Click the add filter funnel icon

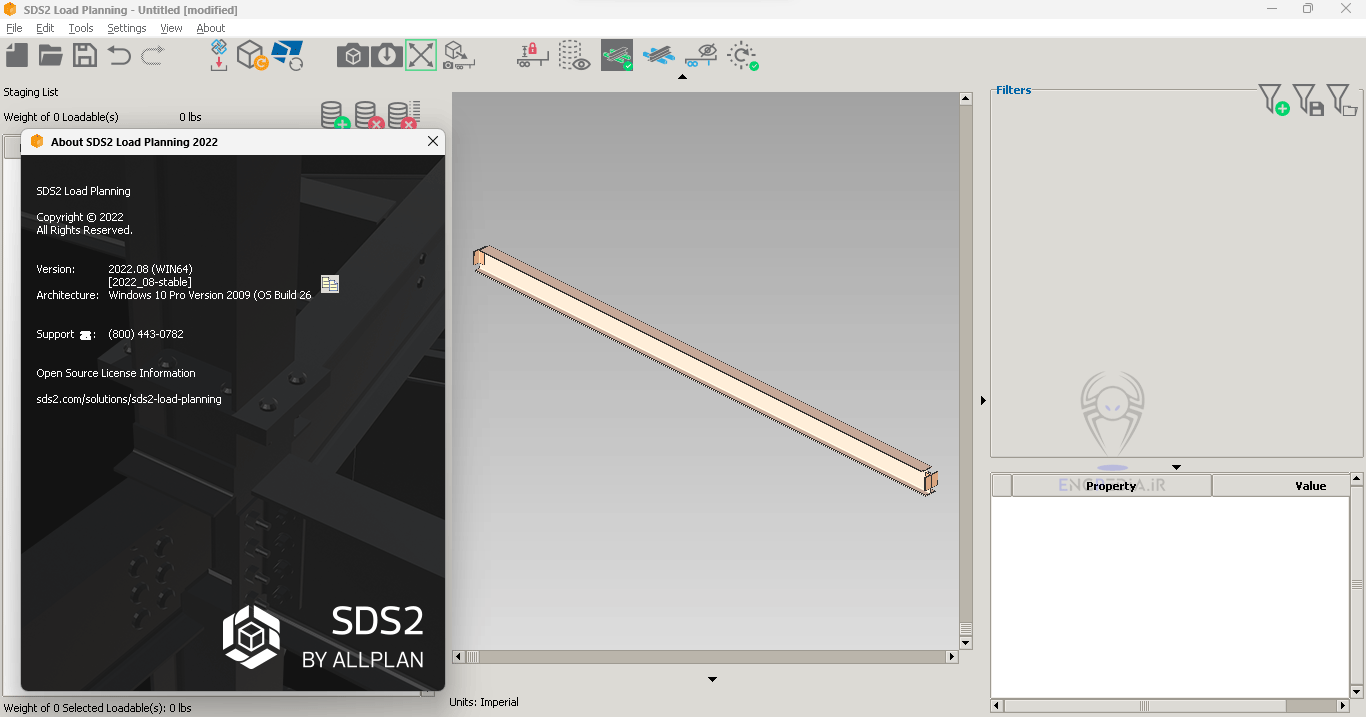[1273, 99]
